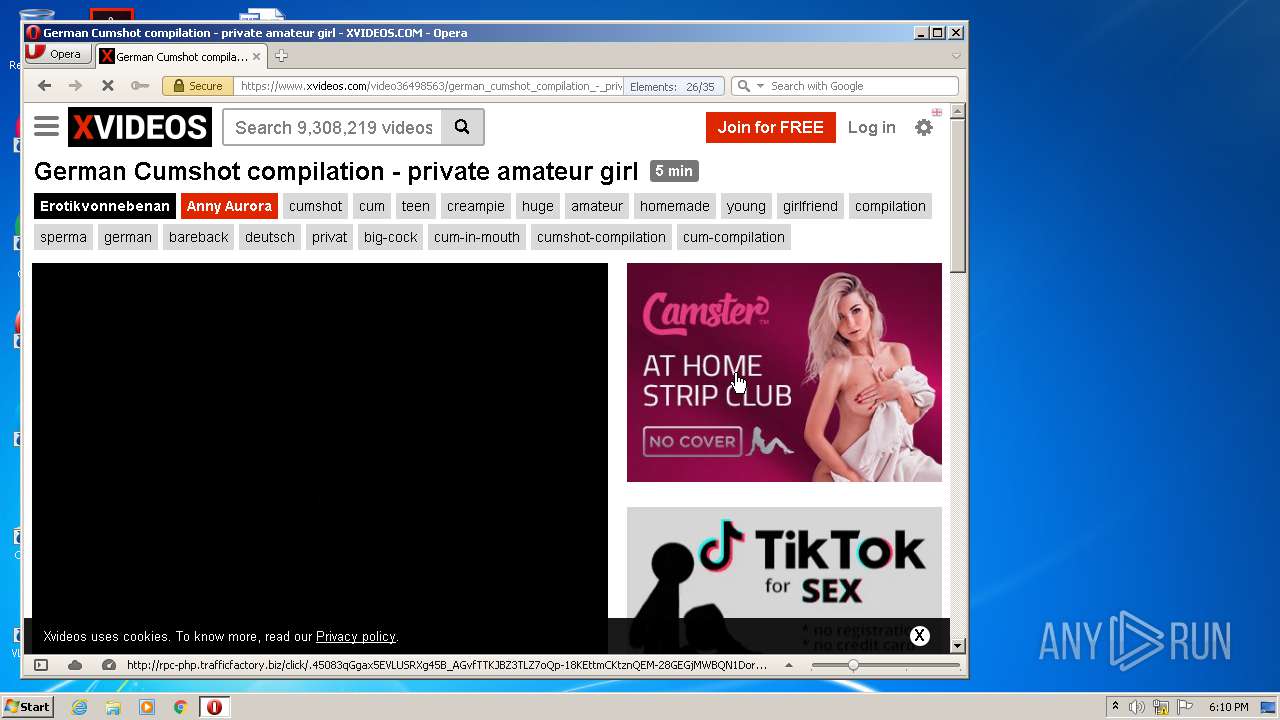Open the Erotikvonnebenan channel tag
This screenshot has height=720, width=1280.
[105, 206]
